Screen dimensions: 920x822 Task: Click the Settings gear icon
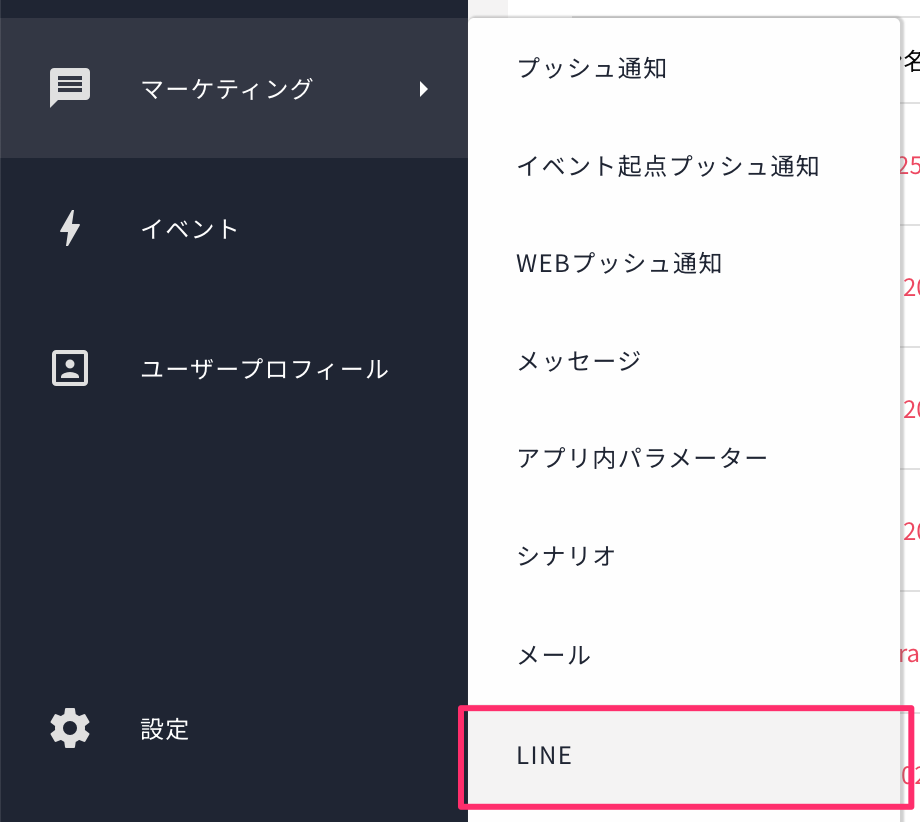point(70,728)
